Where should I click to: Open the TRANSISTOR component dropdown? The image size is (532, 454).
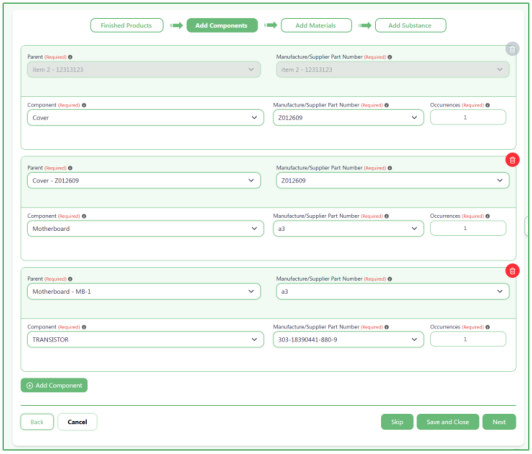tap(145, 340)
